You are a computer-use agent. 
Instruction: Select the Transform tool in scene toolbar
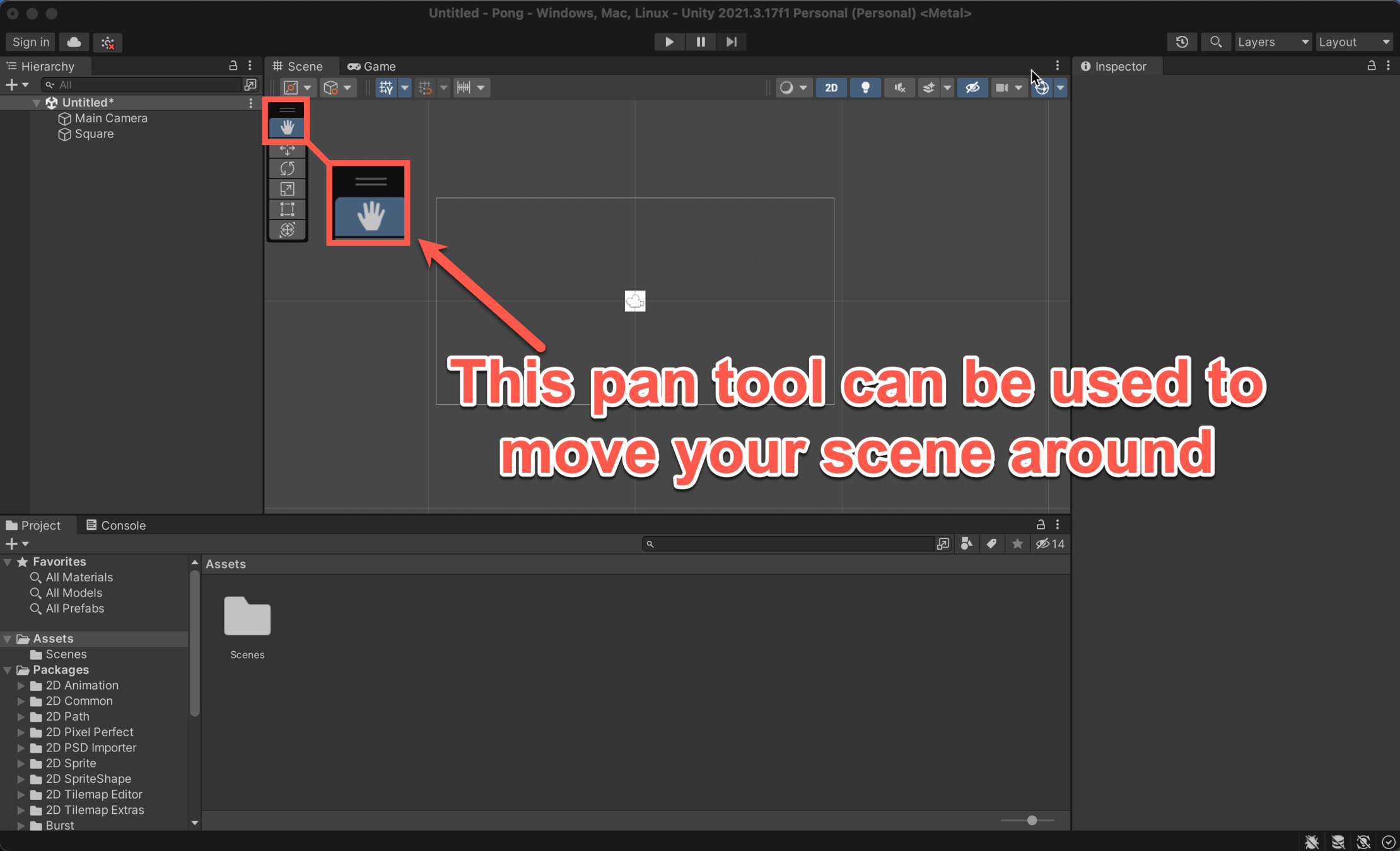(287, 229)
